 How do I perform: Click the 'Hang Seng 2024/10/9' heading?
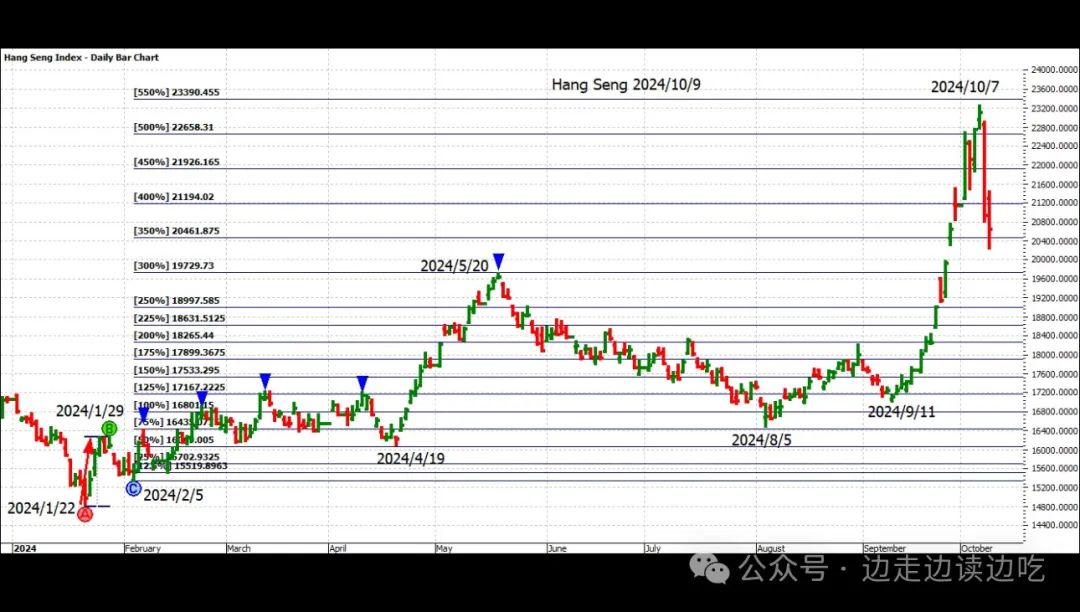click(626, 85)
